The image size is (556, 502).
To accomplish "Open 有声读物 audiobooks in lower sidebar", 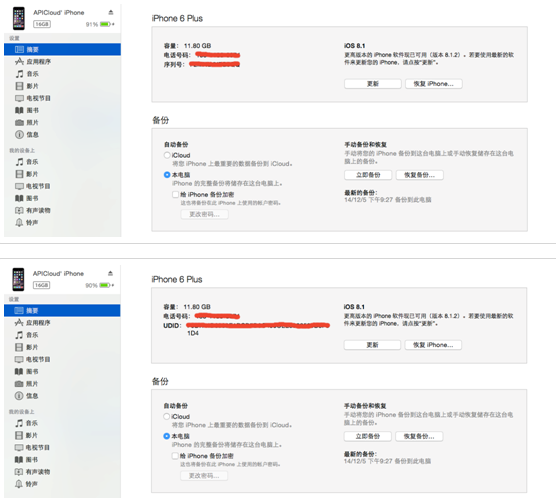I will 32,472.
